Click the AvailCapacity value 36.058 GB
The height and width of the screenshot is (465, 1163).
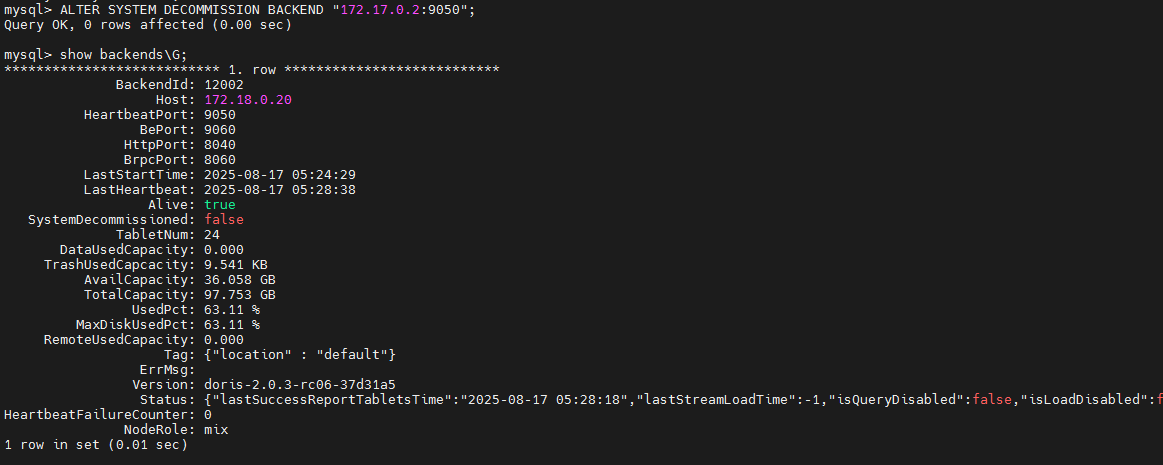coord(239,280)
